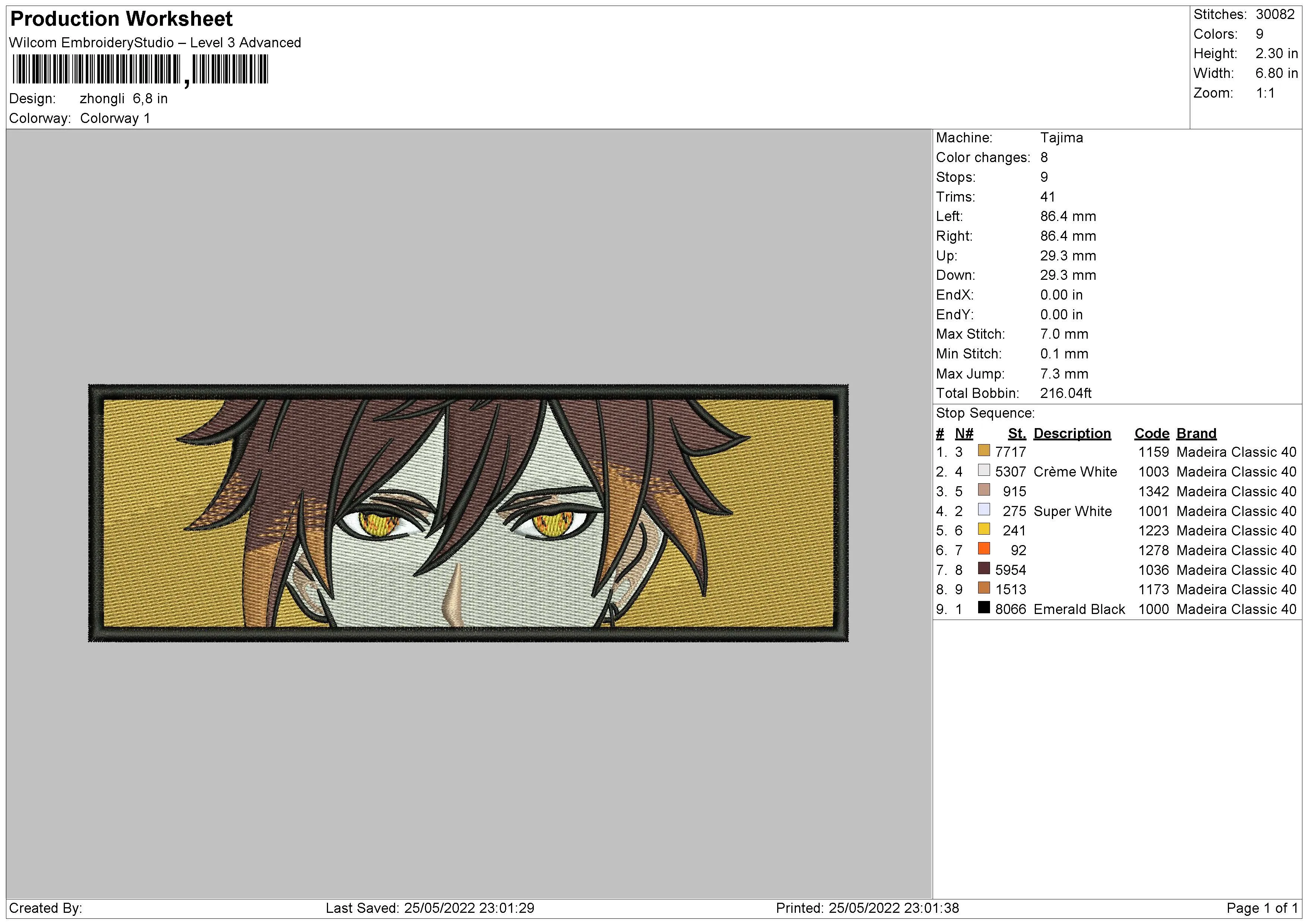Click the design name 'zhongli 6,8 in'
This screenshot has width=1308, height=924.
pos(124,98)
